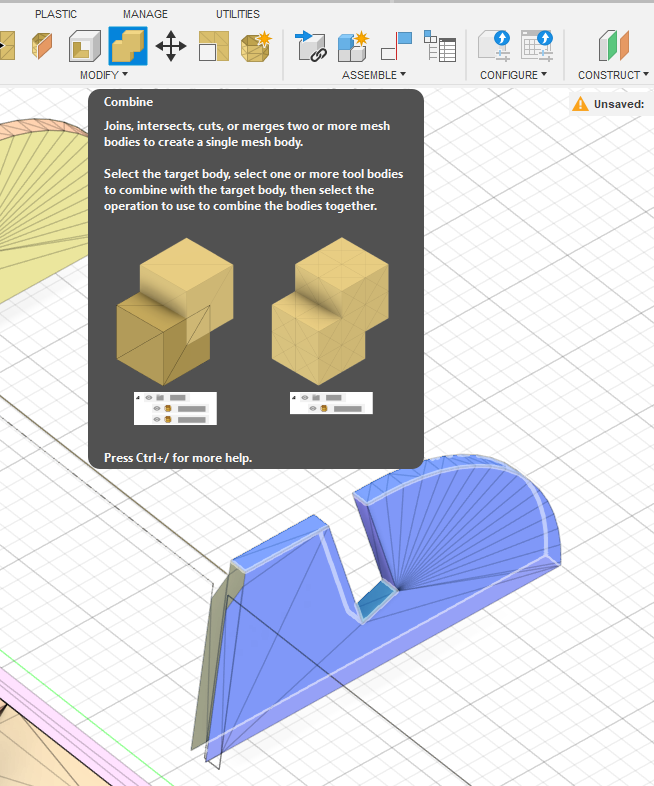The image size is (654, 786).
Task: Open the bill of materials table icon
Action: [440, 46]
